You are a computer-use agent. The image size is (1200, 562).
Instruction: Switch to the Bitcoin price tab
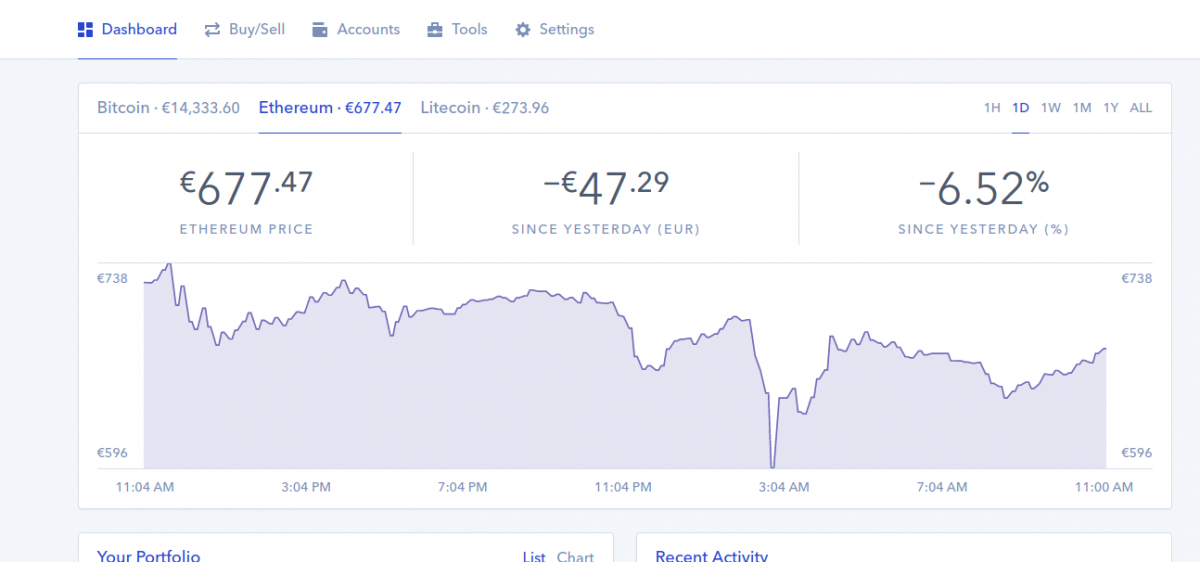click(x=168, y=108)
